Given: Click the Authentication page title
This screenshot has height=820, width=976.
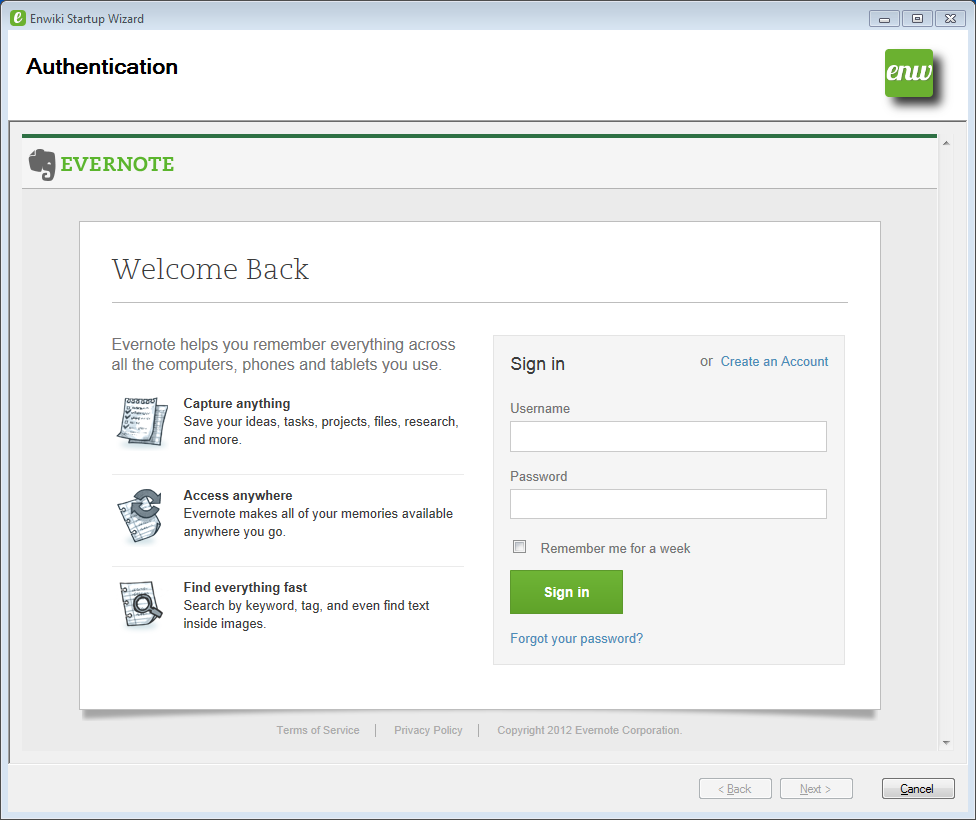Looking at the screenshot, I should (102, 67).
